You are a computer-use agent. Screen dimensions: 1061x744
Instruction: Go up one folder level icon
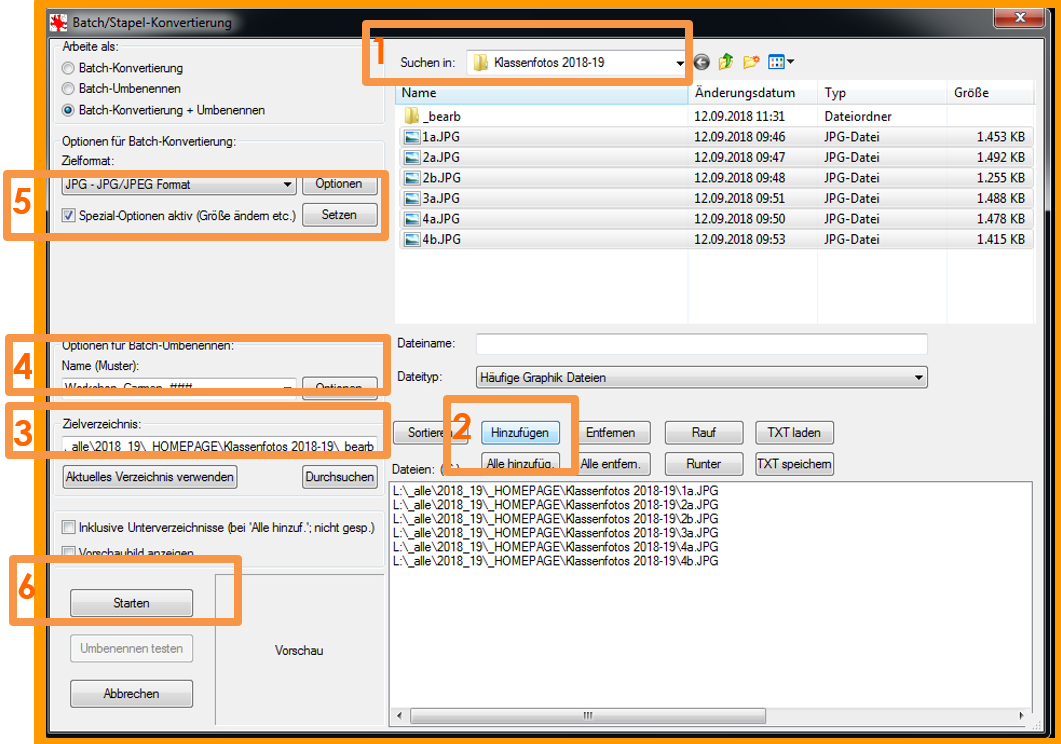pyautogui.click(x=726, y=62)
